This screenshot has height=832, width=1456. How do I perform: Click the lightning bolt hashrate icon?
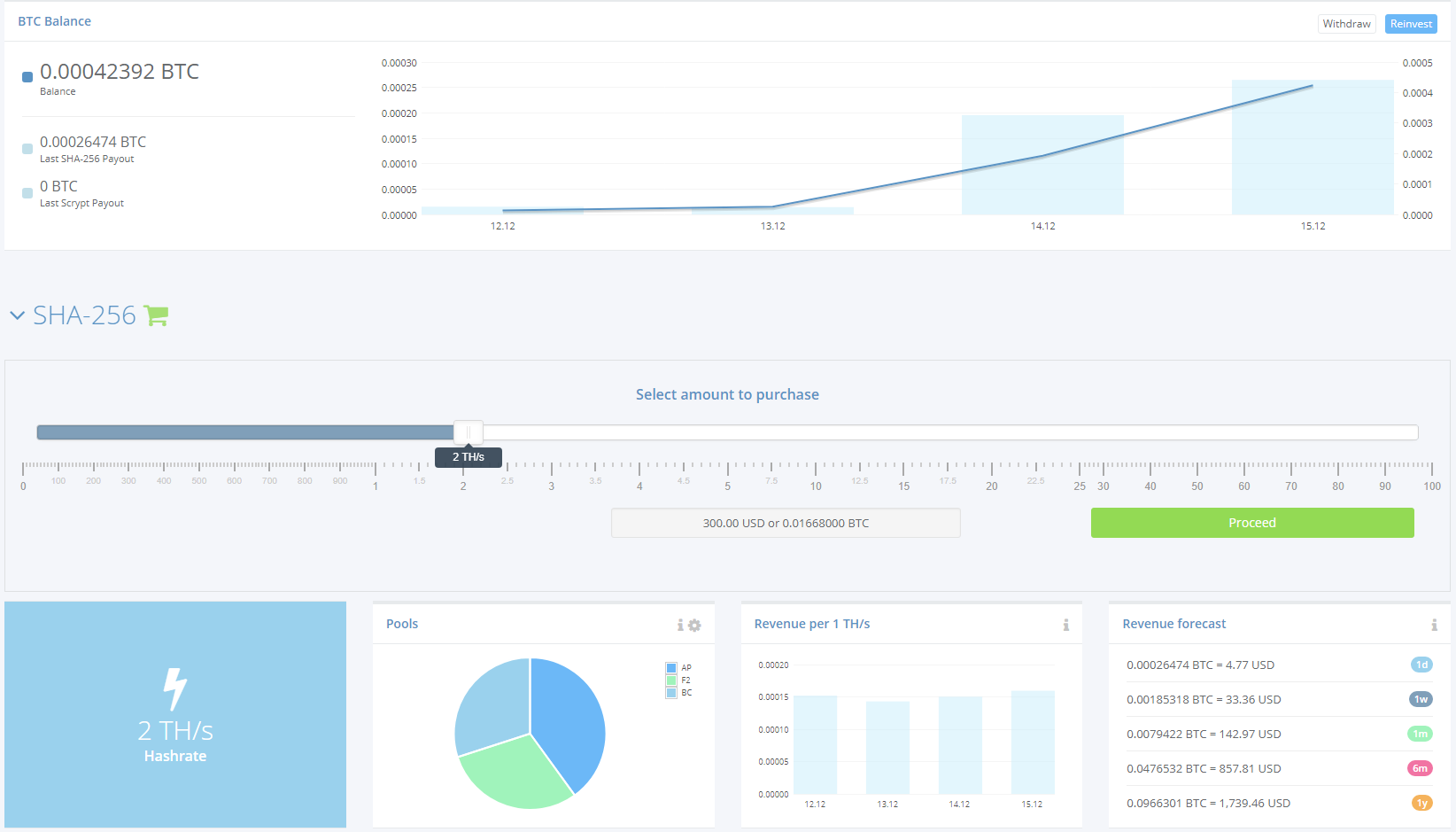[175, 689]
